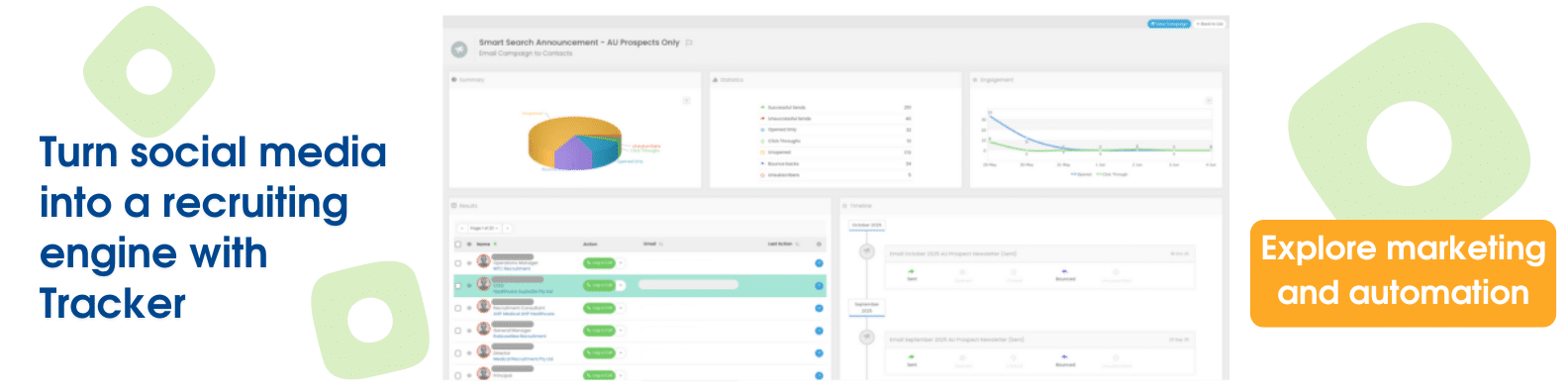Open the Results table settings gear icon

[x=819, y=244]
